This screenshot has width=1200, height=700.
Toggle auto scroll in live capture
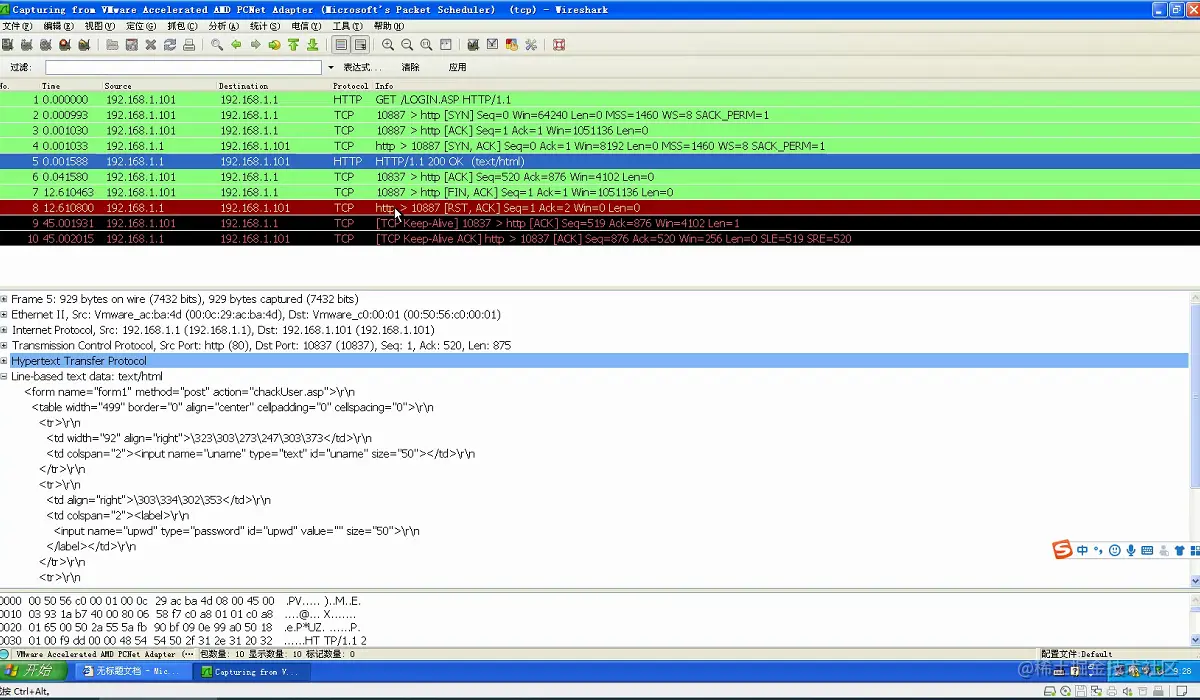click(x=360, y=45)
